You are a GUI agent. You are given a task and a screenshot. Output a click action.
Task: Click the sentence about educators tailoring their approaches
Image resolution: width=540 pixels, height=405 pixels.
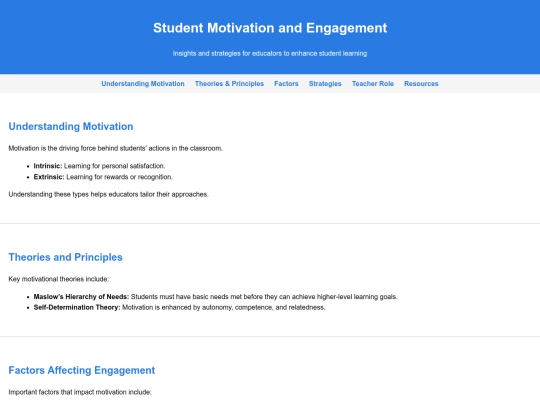click(x=108, y=194)
